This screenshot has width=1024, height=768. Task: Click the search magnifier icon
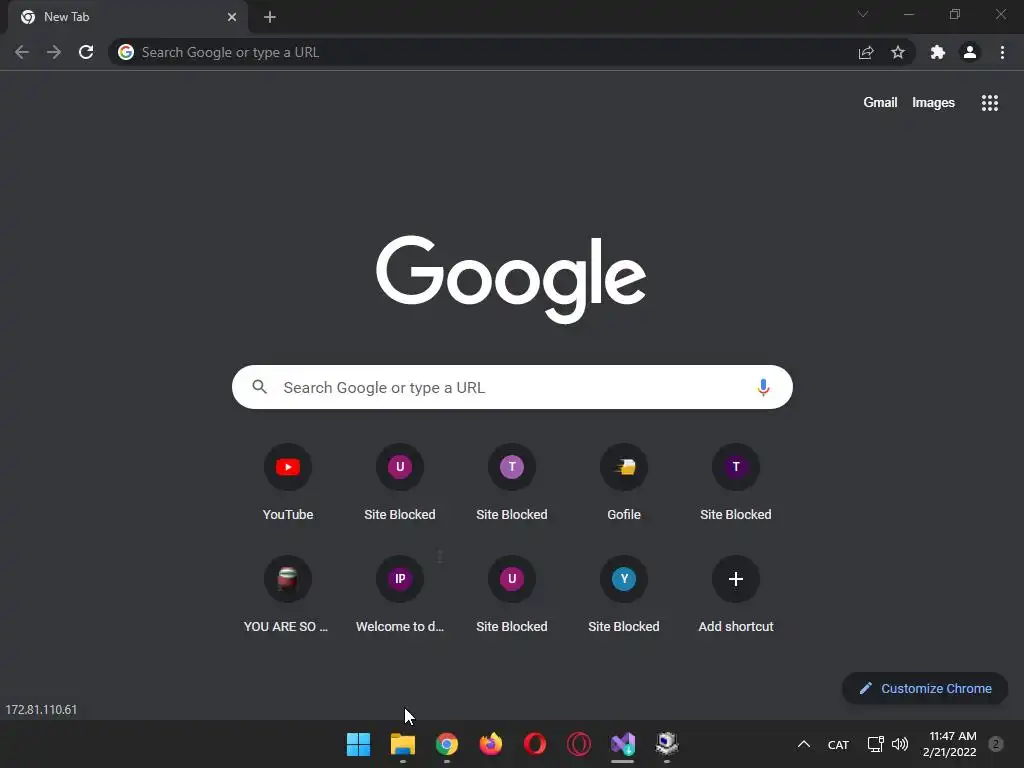[260, 387]
